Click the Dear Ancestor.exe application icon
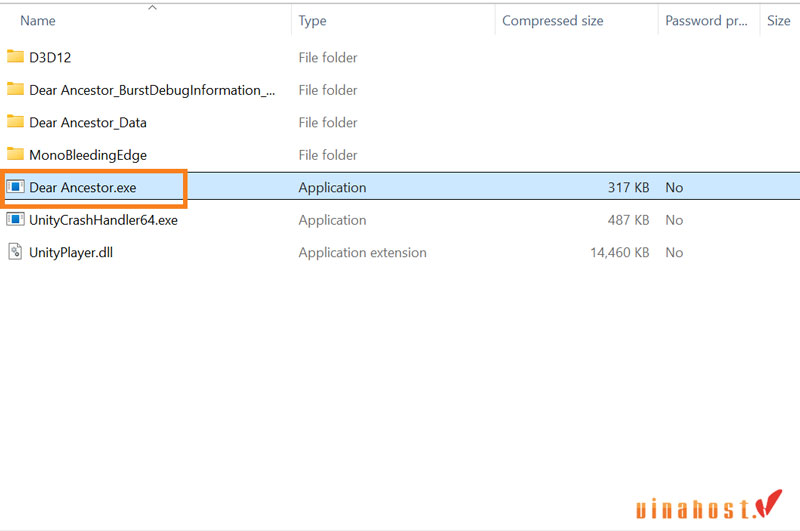 click(15, 187)
